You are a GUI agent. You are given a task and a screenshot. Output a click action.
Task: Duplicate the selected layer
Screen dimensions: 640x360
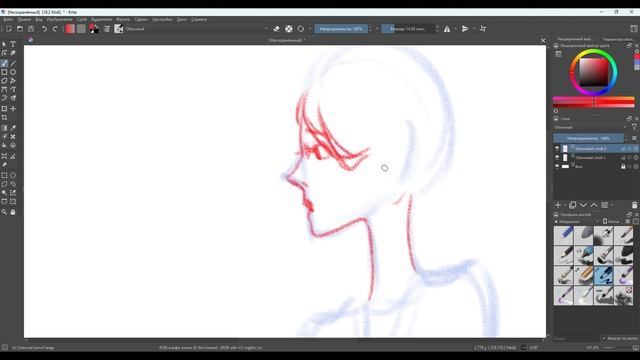573,205
